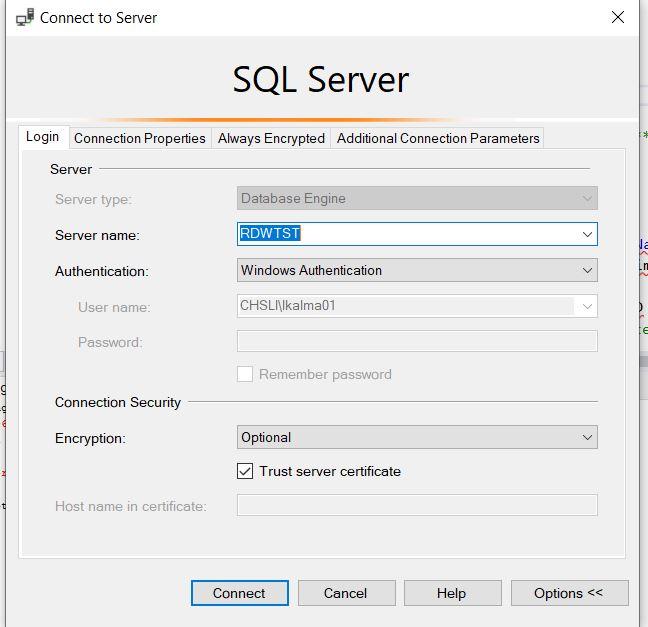Viewport: 648px width, 627px height.
Task: Click Host name in certificate field
Action: point(417,505)
